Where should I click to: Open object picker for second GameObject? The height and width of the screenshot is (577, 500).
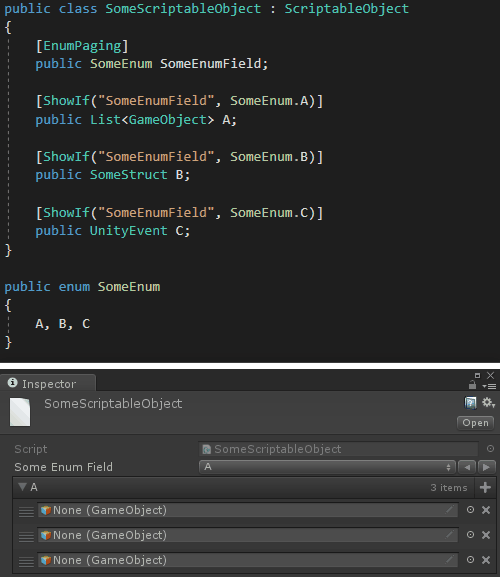click(x=470, y=535)
